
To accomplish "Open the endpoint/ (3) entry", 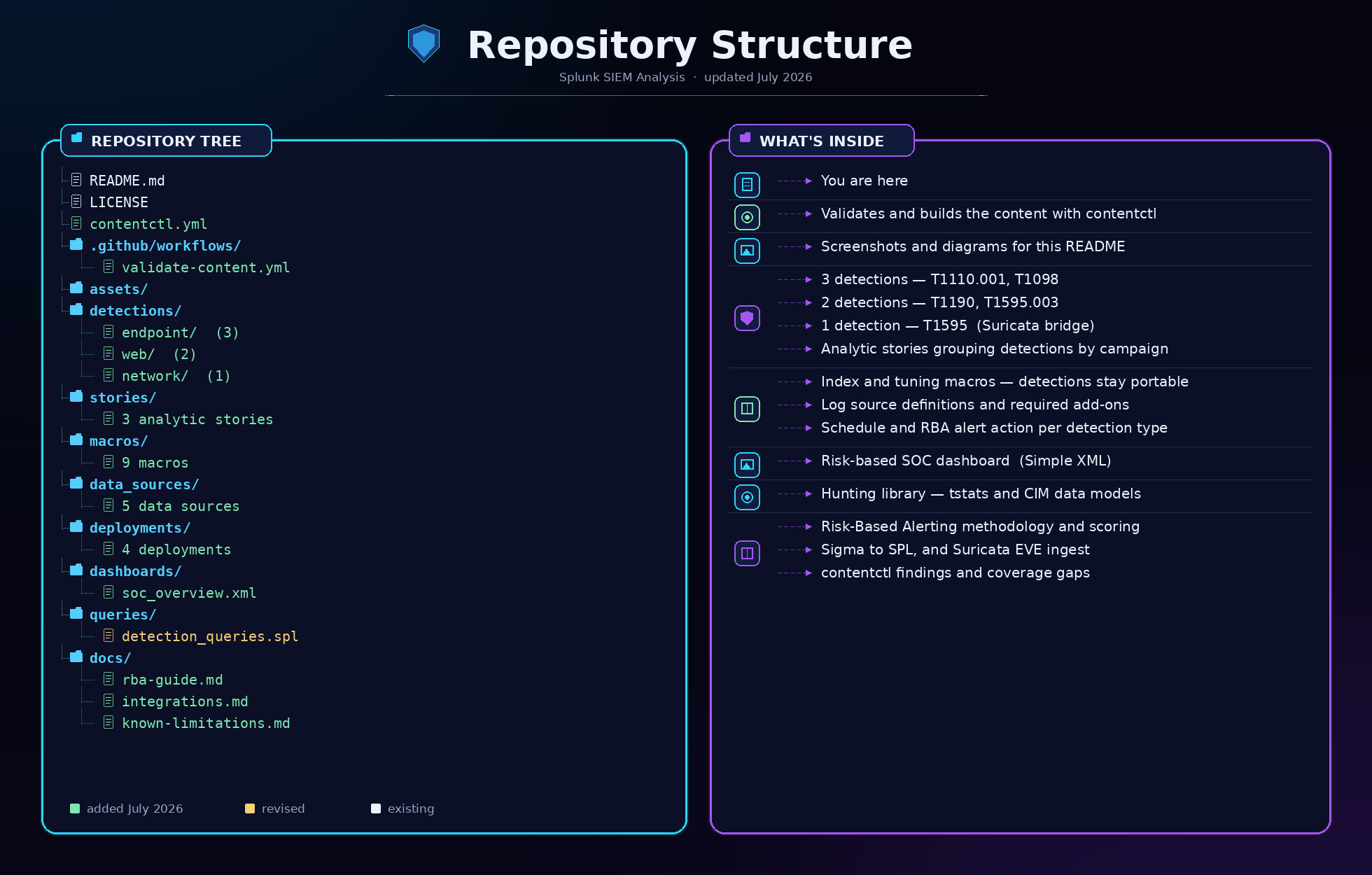I will 181,332.
